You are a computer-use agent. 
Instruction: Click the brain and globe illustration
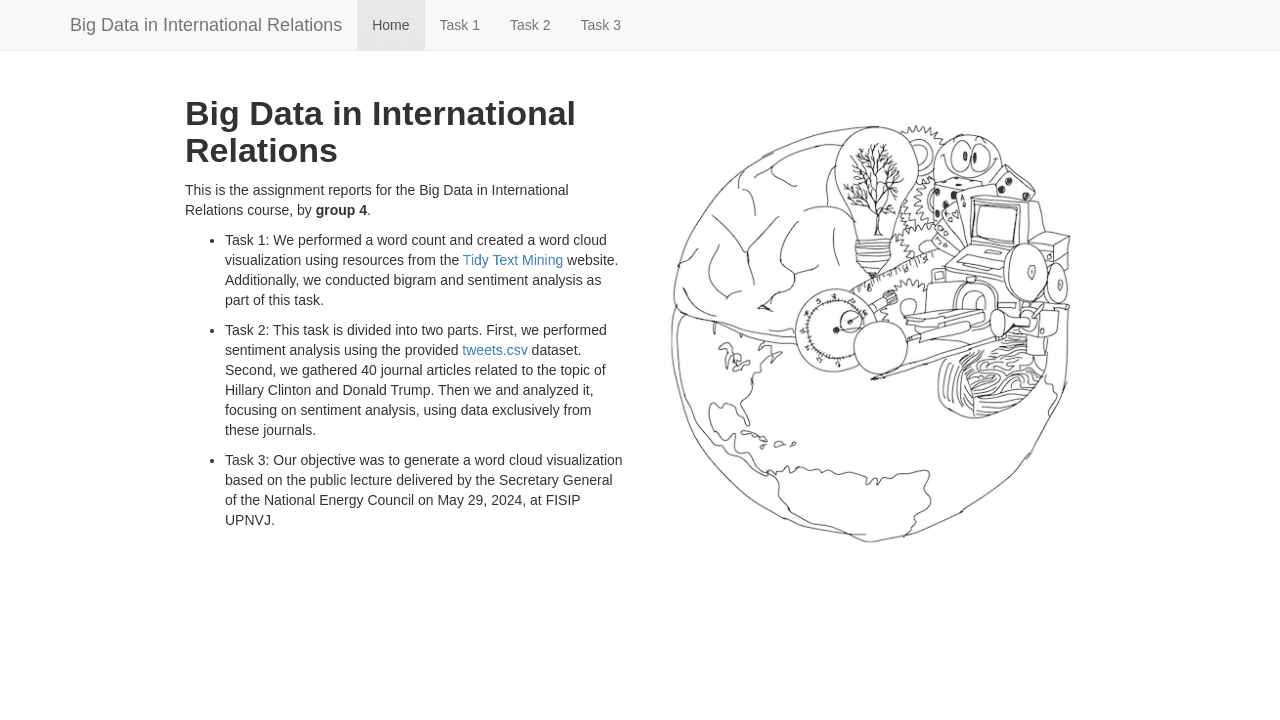pos(870,333)
